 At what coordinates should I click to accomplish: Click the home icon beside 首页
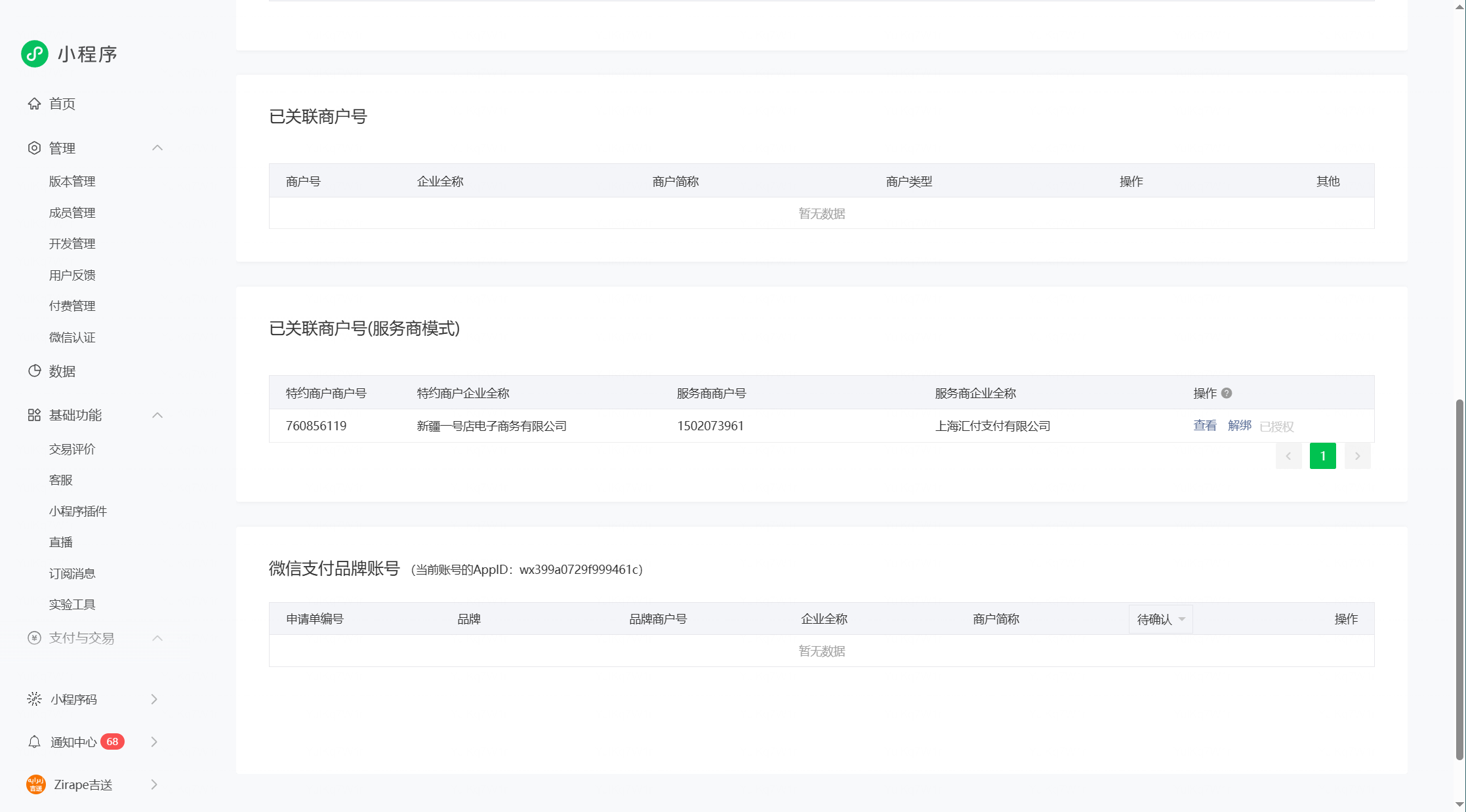34,104
